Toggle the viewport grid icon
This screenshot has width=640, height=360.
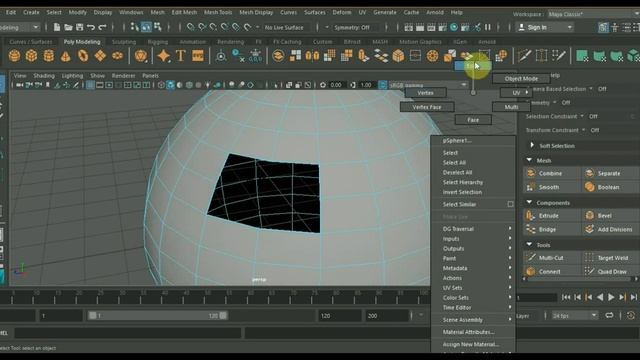click(x=90, y=85)
